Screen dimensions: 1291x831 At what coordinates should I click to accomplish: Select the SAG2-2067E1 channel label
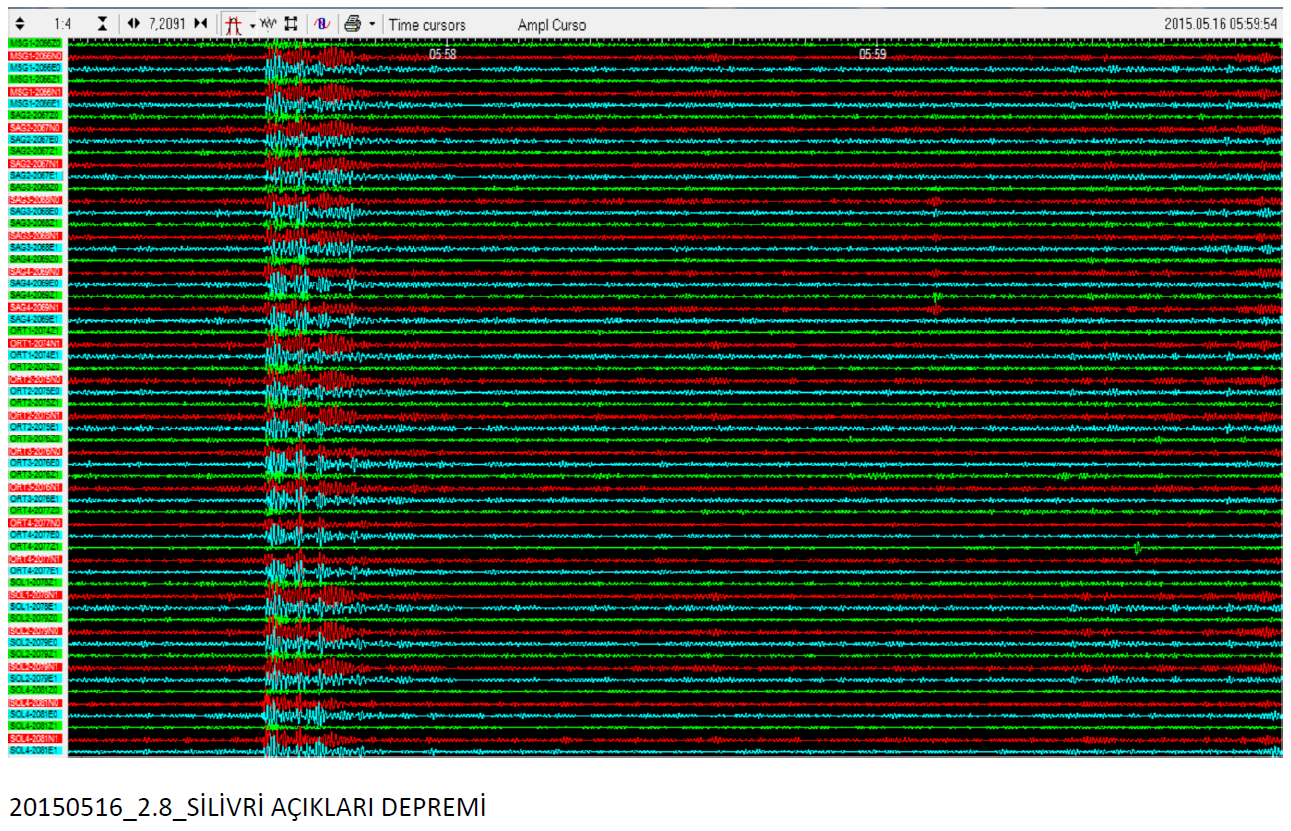point(35,176)
